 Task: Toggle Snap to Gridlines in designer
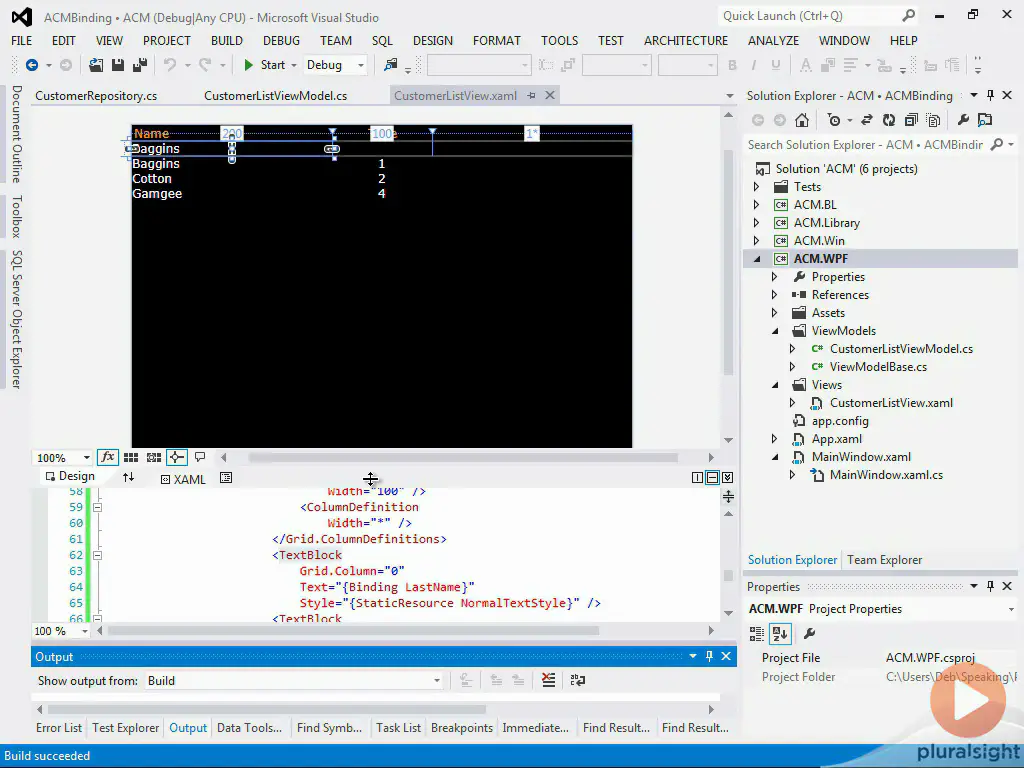point(153,457)
